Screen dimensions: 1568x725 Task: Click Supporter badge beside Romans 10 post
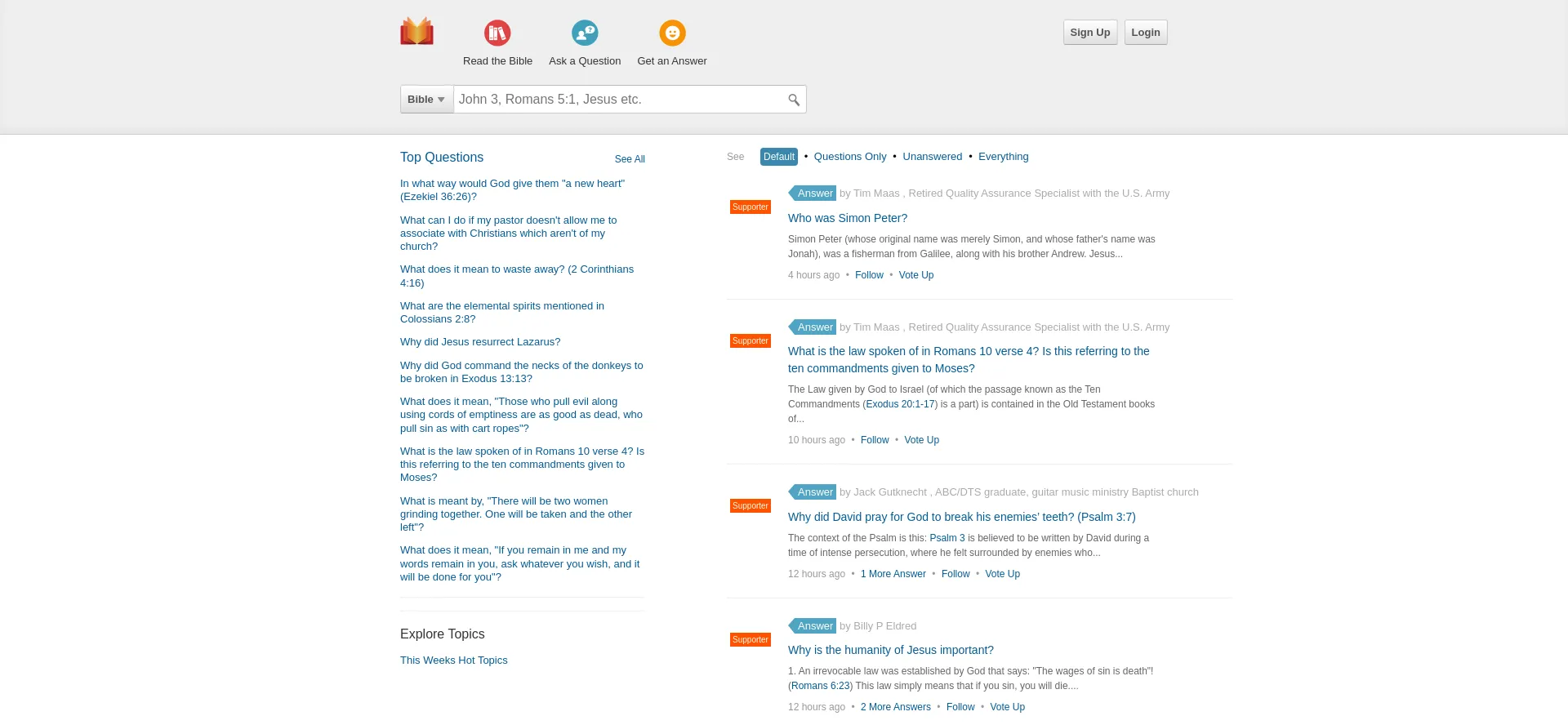coord(751,341)
